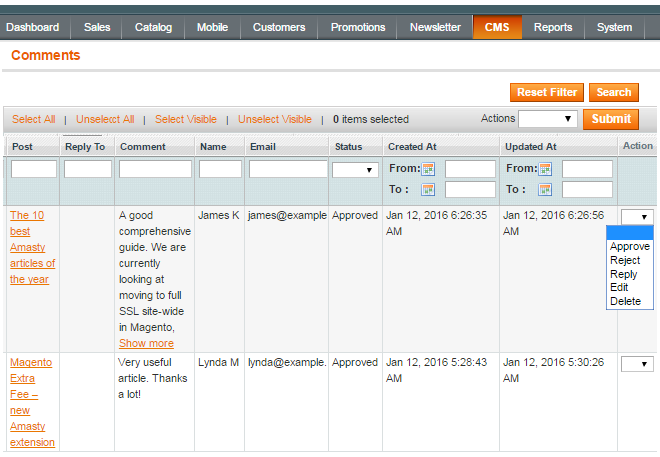Choose Reject from the action list
The width and height of the screenshot is (660, 457).
(x=625, y=260)
